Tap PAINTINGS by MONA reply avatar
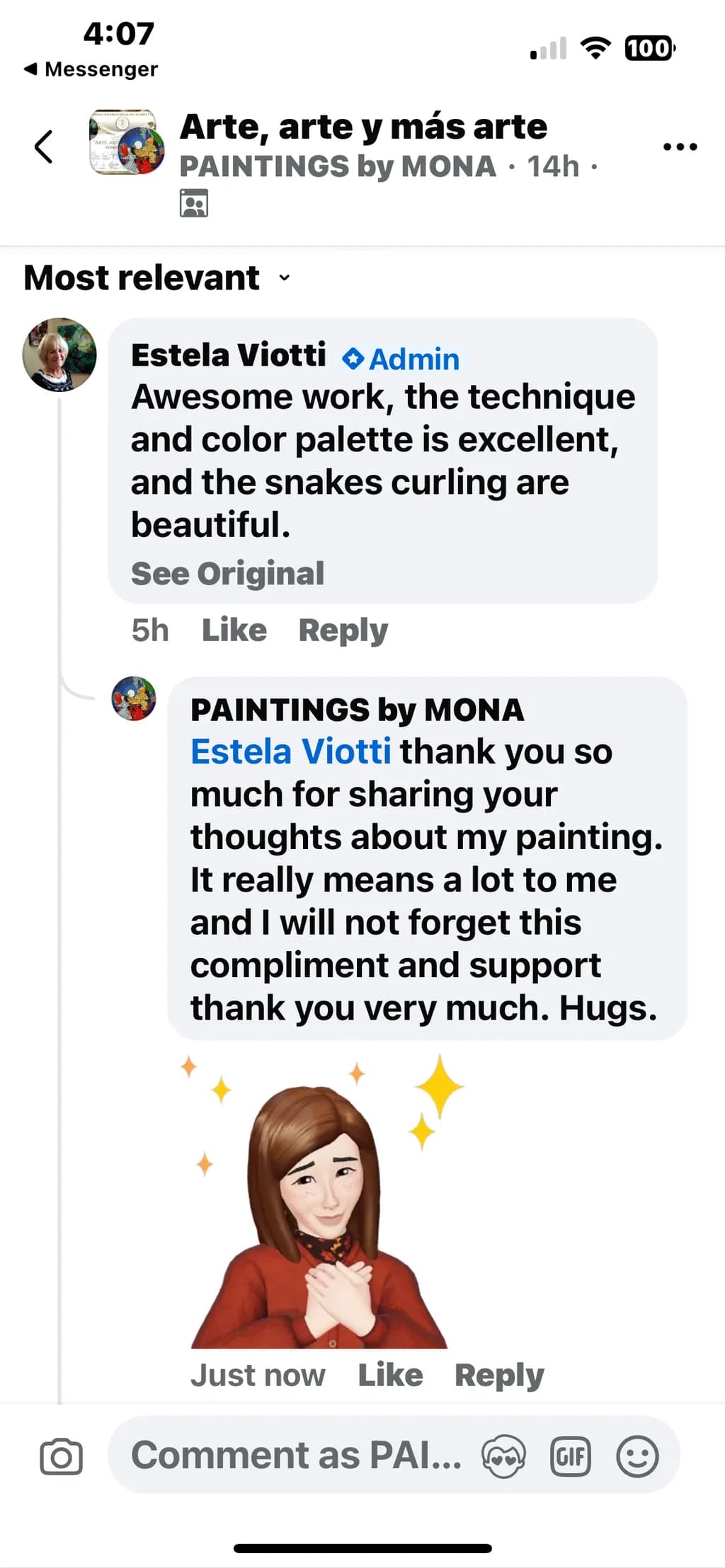Viewport: 725px width, 1568px height. click(134, 698)
